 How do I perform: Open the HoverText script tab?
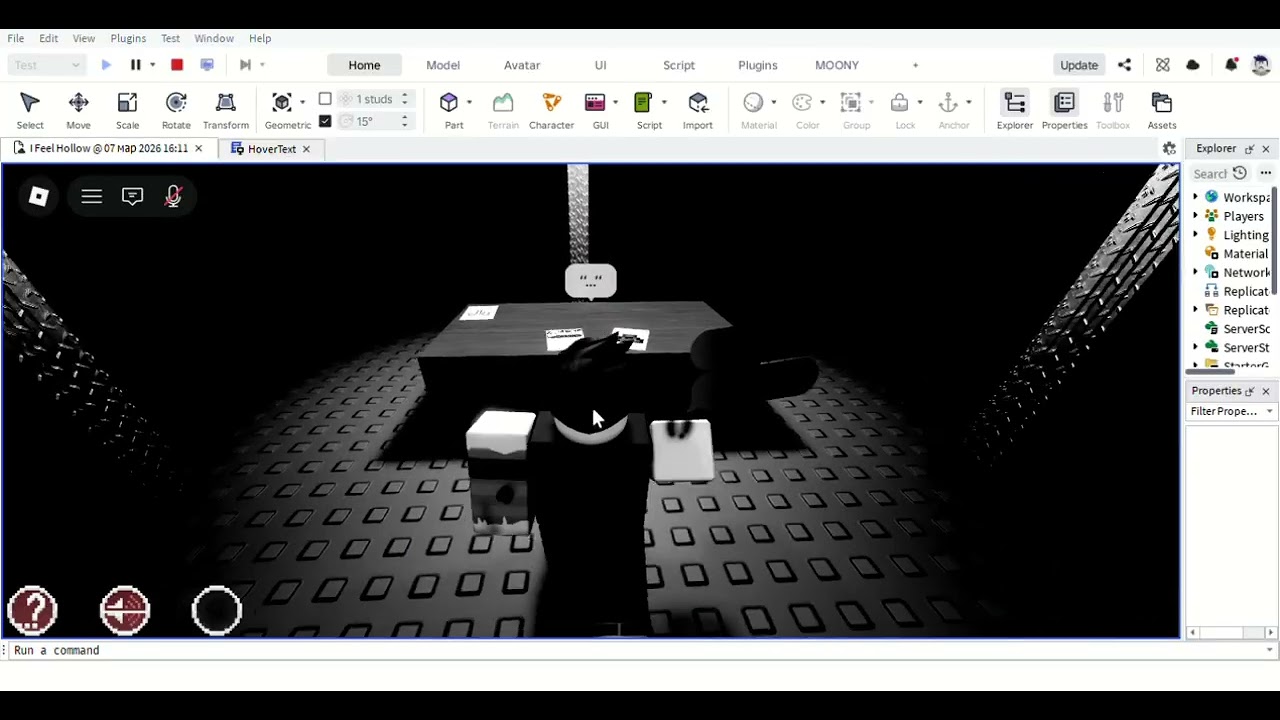coord(272,149)
